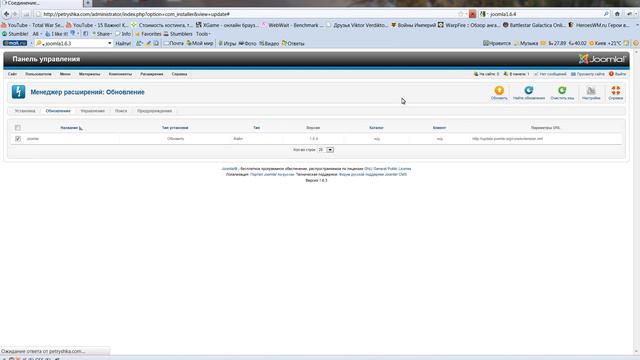Image resolution: width=640 pixels, height=360 pixels.
Task: Open new browser tab with plus button
Action: [x=87, y=3]
